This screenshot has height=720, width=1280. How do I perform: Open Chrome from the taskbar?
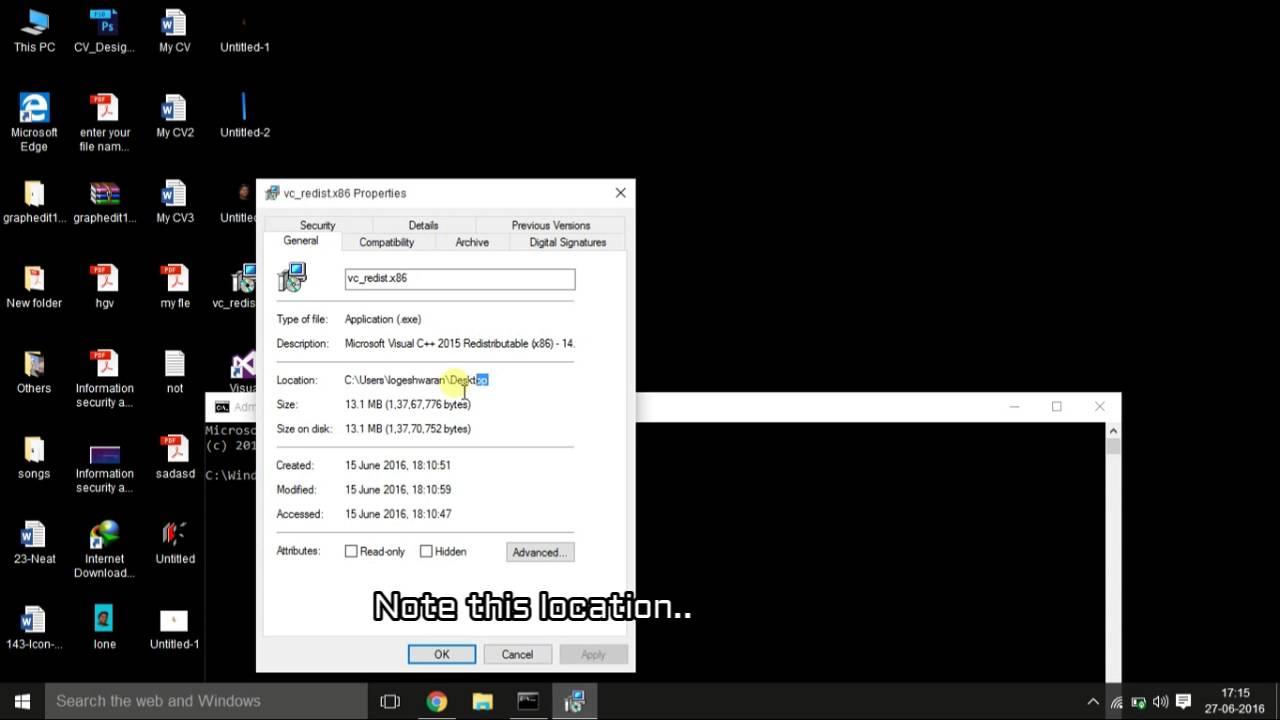tap(437, 701)
